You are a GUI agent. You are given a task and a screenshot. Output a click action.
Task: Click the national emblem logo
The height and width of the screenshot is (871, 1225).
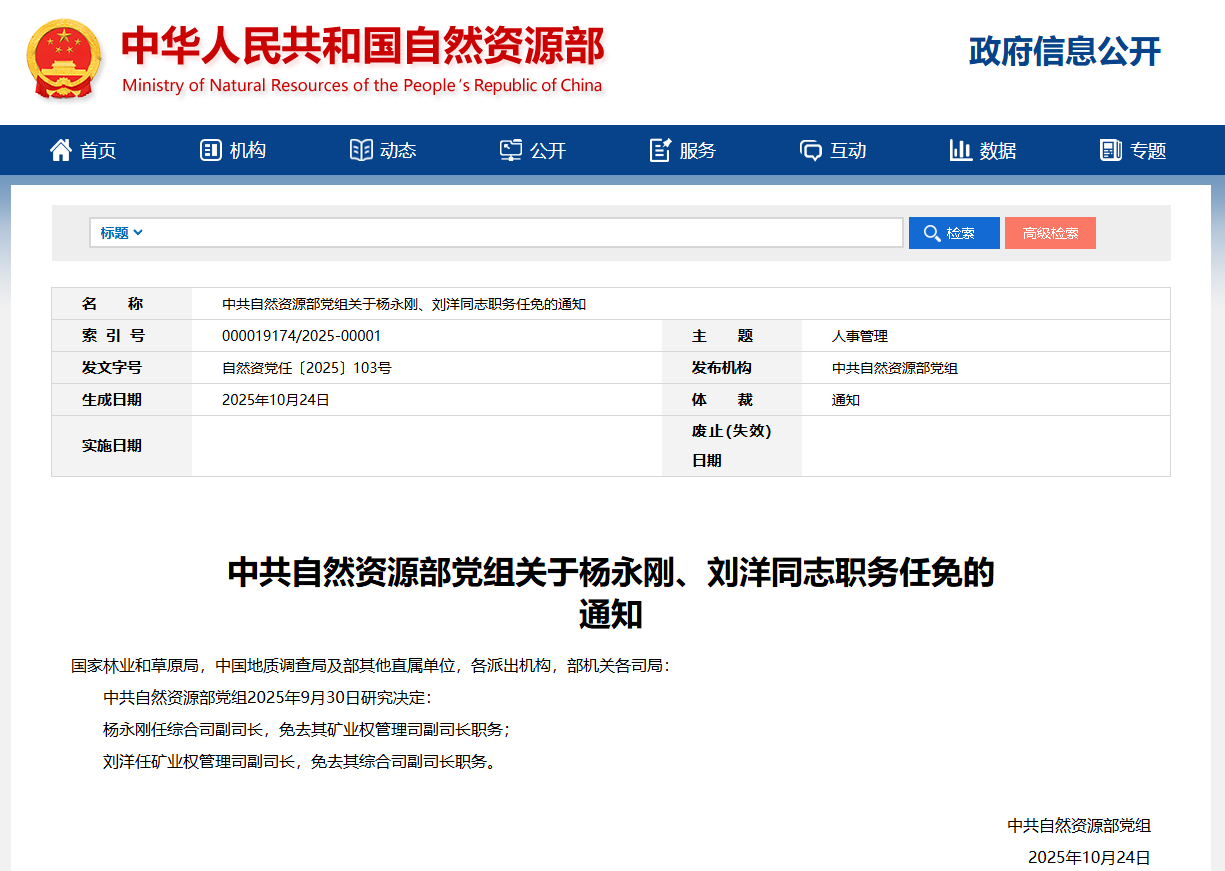tap(64, 59)
